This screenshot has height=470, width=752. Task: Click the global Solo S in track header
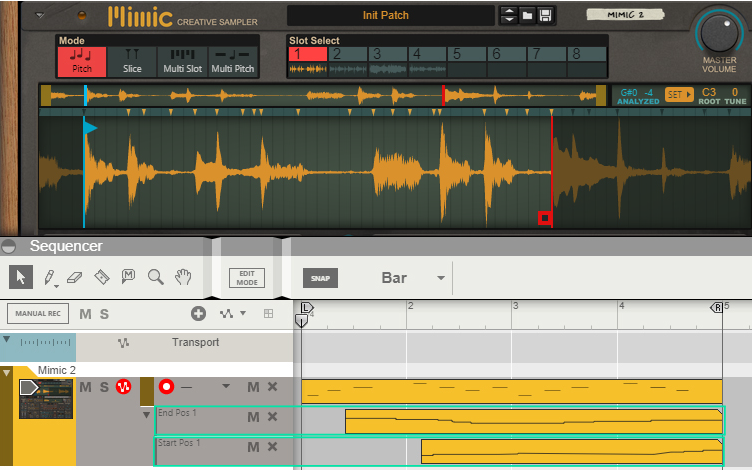click(104, 314)
